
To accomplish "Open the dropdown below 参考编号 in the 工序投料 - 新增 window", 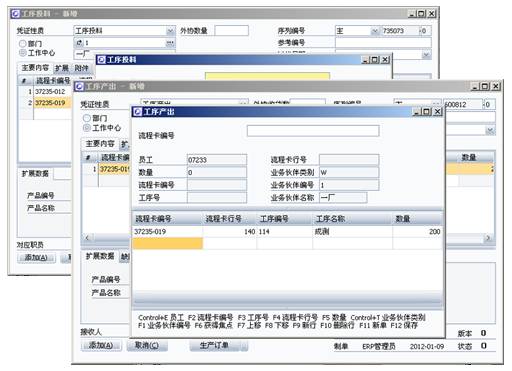I will pos(426,54).
